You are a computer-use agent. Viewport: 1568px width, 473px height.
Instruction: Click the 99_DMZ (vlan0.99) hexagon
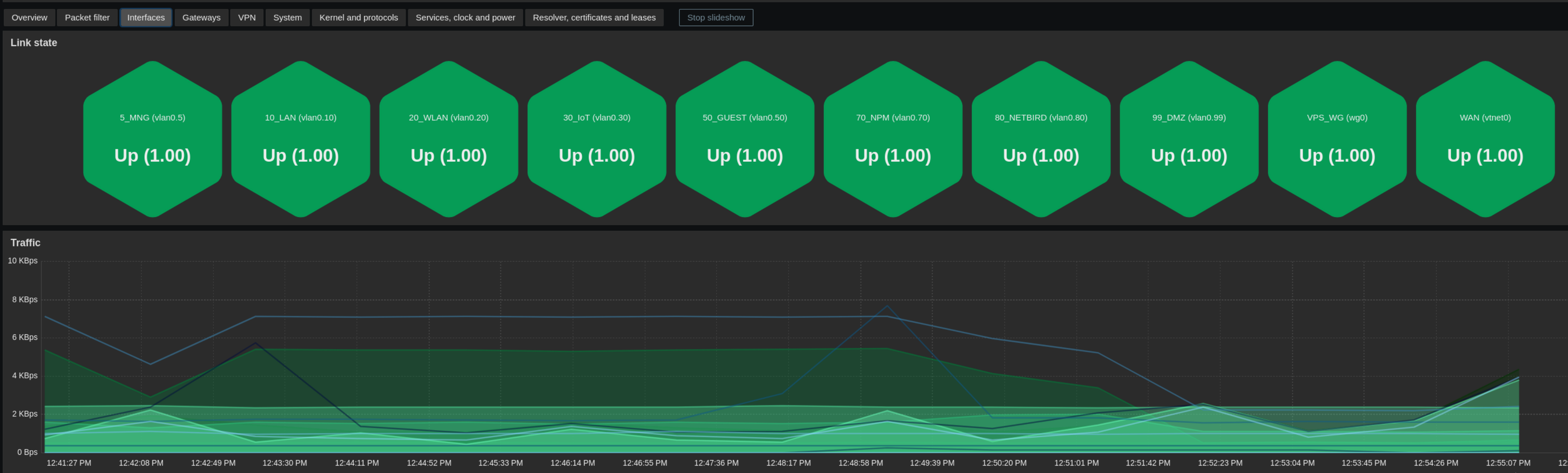(x=1189, y=139)
